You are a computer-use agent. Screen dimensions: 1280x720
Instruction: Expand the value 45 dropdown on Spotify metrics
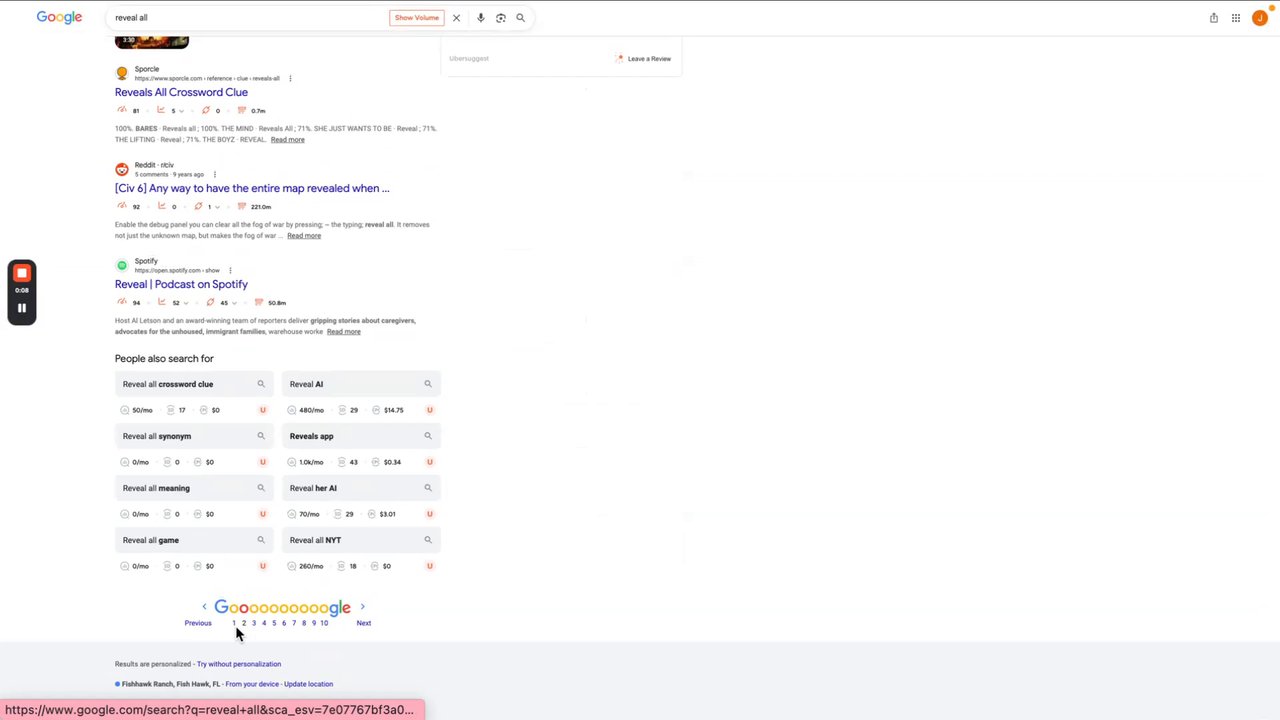tap(233, 303)
